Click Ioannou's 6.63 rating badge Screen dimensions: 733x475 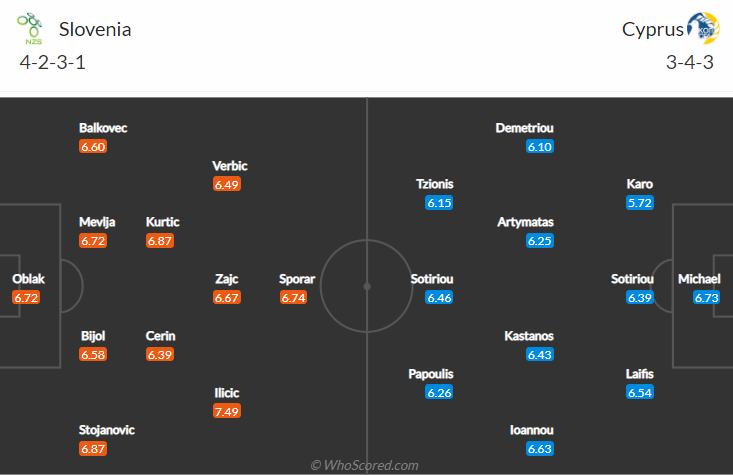click(539, 449)
